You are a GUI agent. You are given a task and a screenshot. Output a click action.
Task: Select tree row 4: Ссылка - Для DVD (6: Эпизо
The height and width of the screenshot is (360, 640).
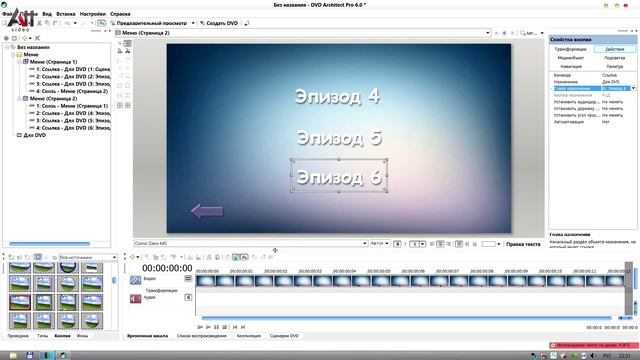click(x=69, y=128)
